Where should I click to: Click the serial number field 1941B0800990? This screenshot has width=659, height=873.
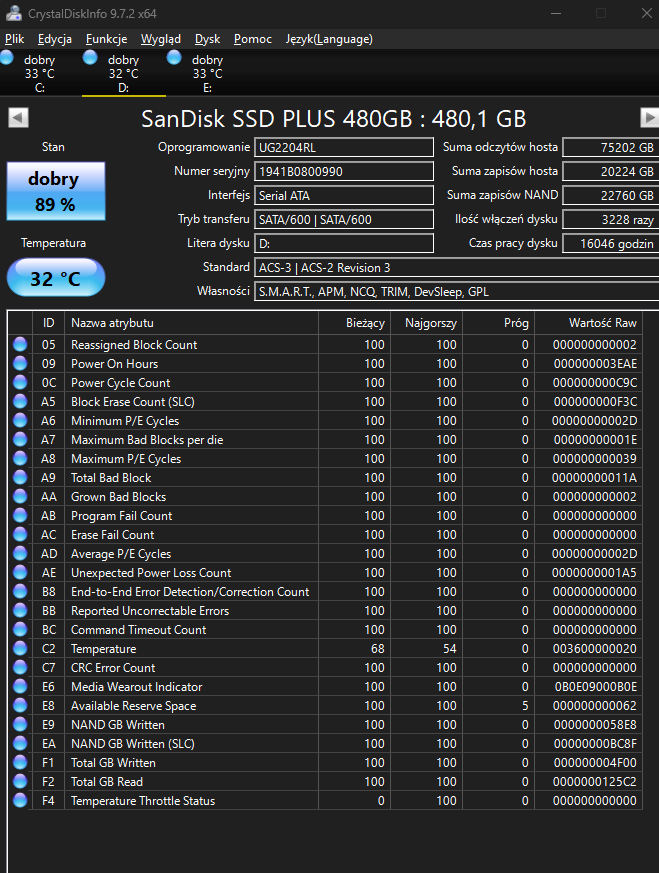[344, 172]
